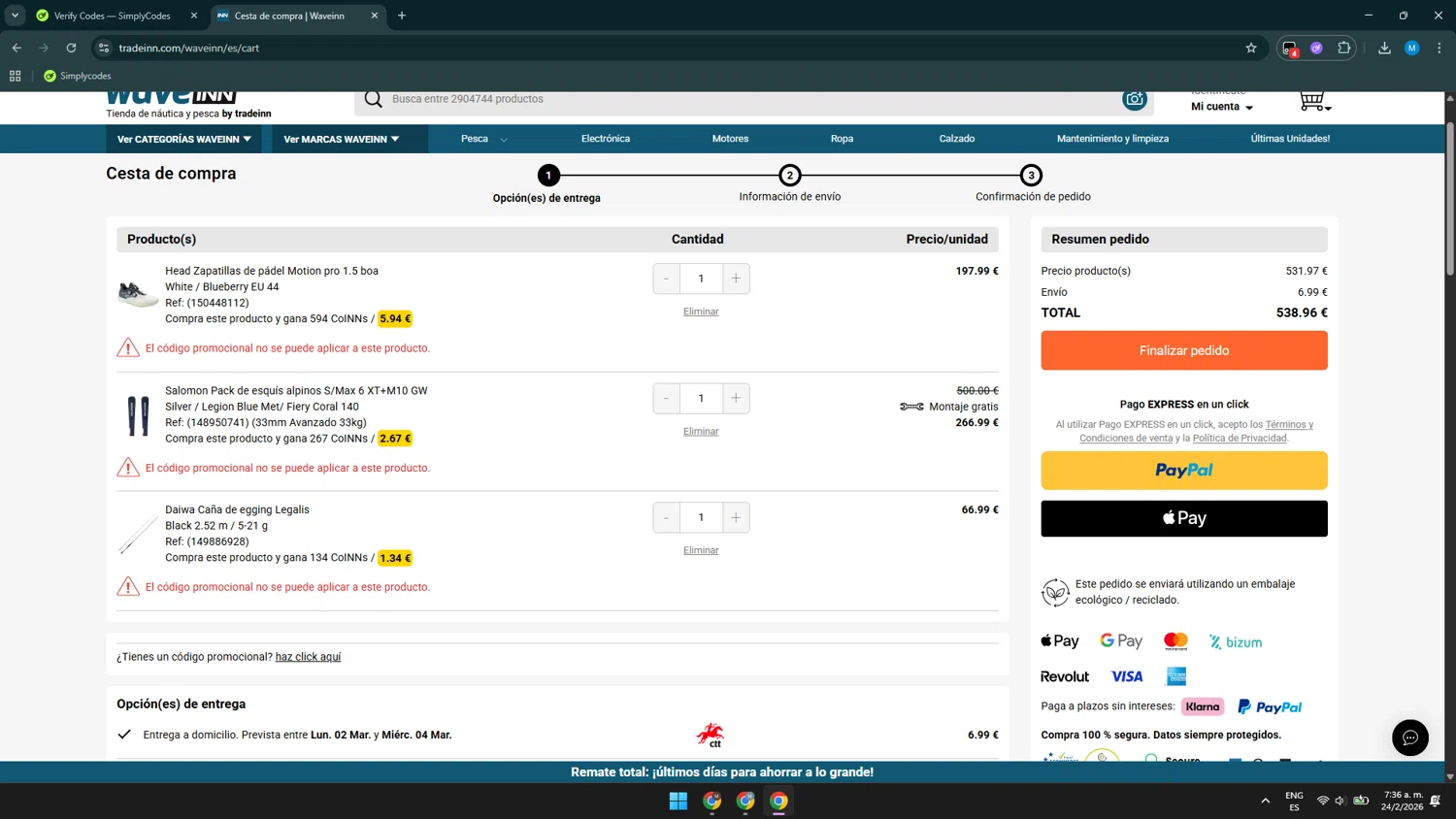Open camera image search icon
The image size is (1456, 819).
click(x=1134, y=99)
